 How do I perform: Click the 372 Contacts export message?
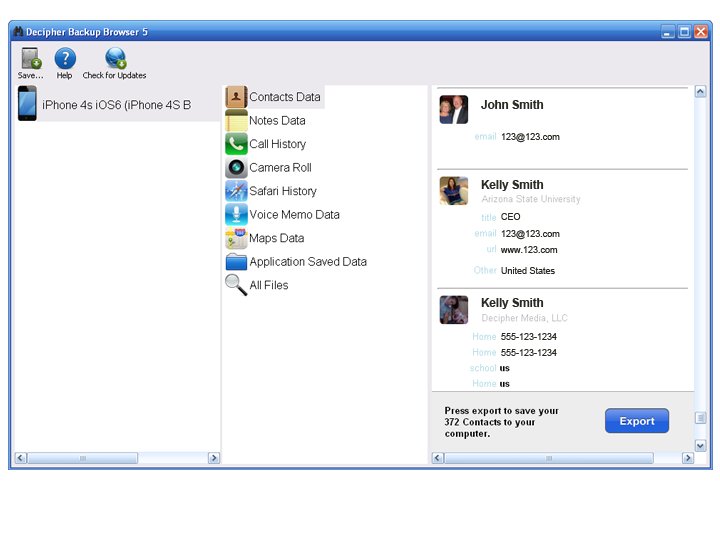coord(501,422)
